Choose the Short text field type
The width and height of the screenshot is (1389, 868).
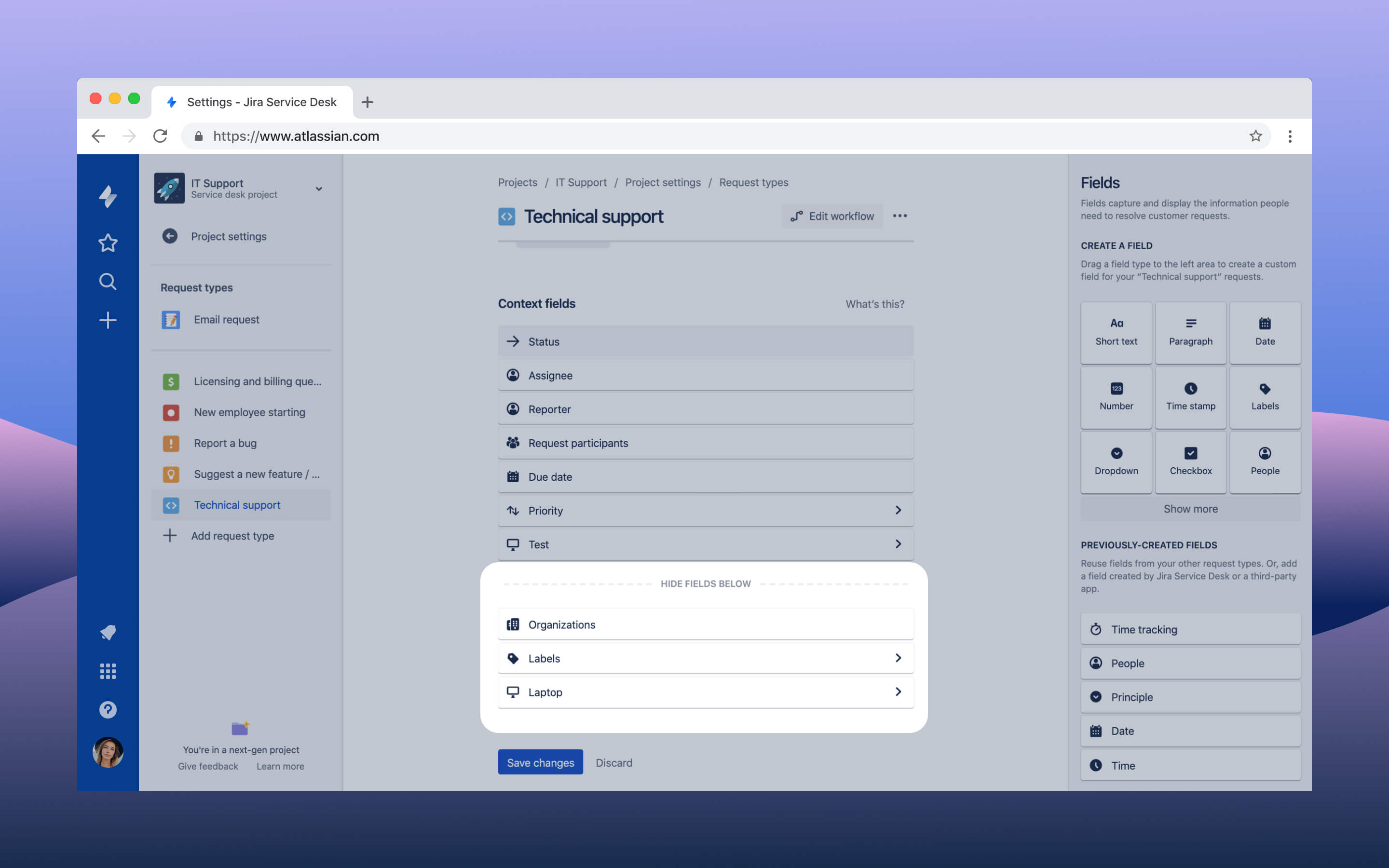(x=1116, y=332)
